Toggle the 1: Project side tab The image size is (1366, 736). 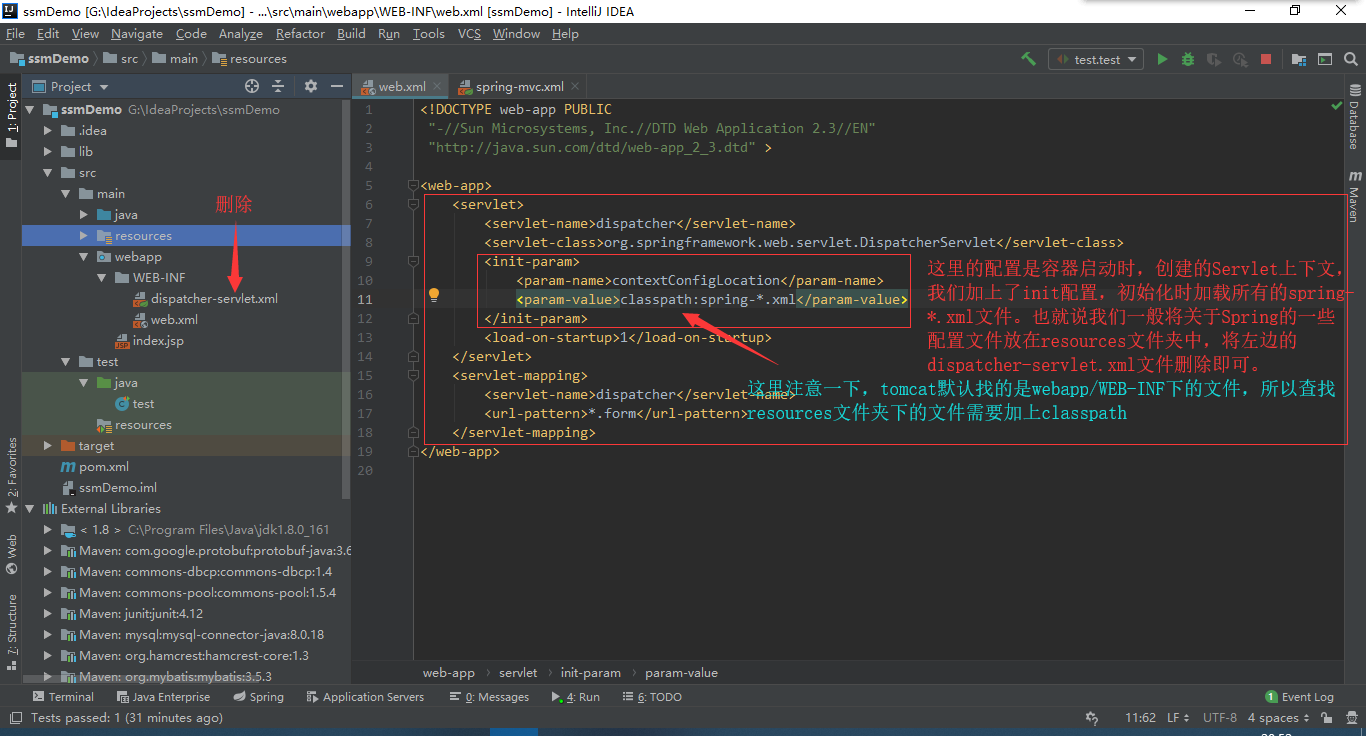tap(12, 114)
